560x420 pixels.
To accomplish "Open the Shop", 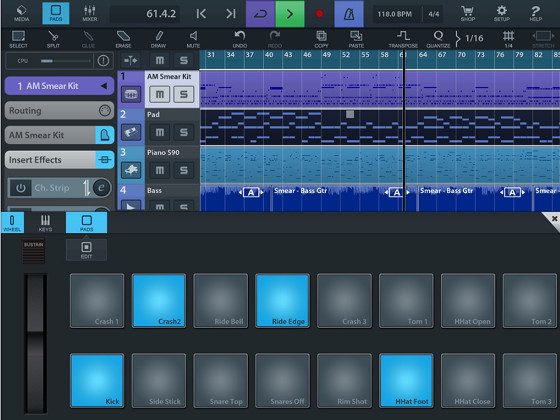I will click(x=468, y=14).
